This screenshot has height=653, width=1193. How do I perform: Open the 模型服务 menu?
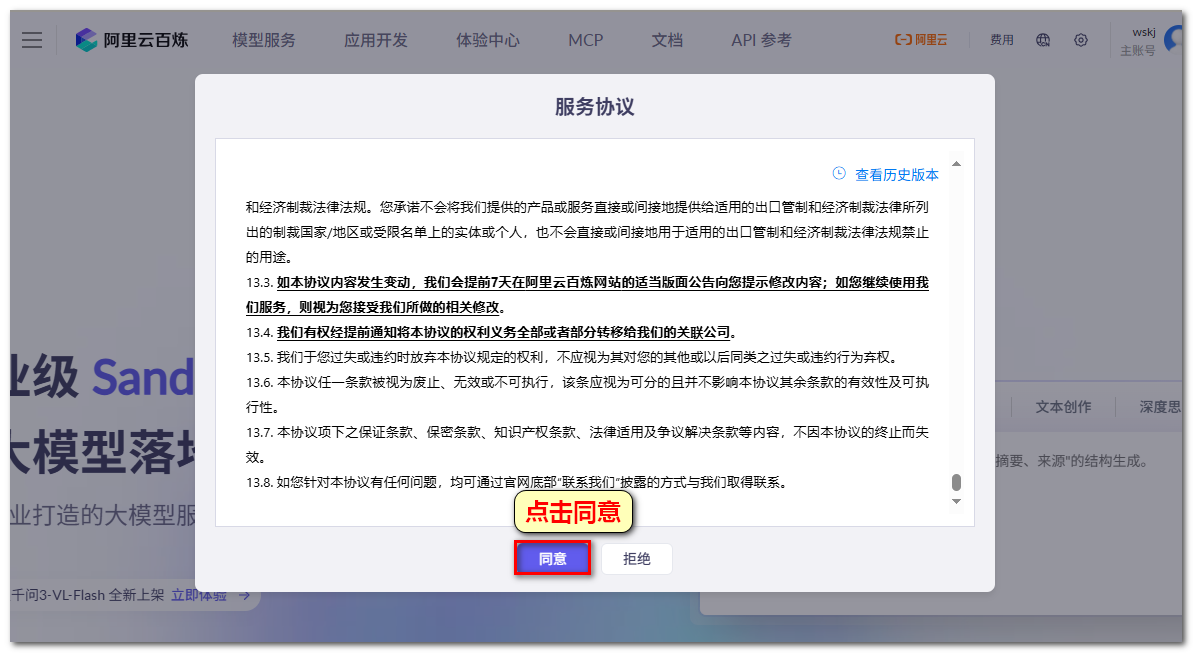click(264, 40)
